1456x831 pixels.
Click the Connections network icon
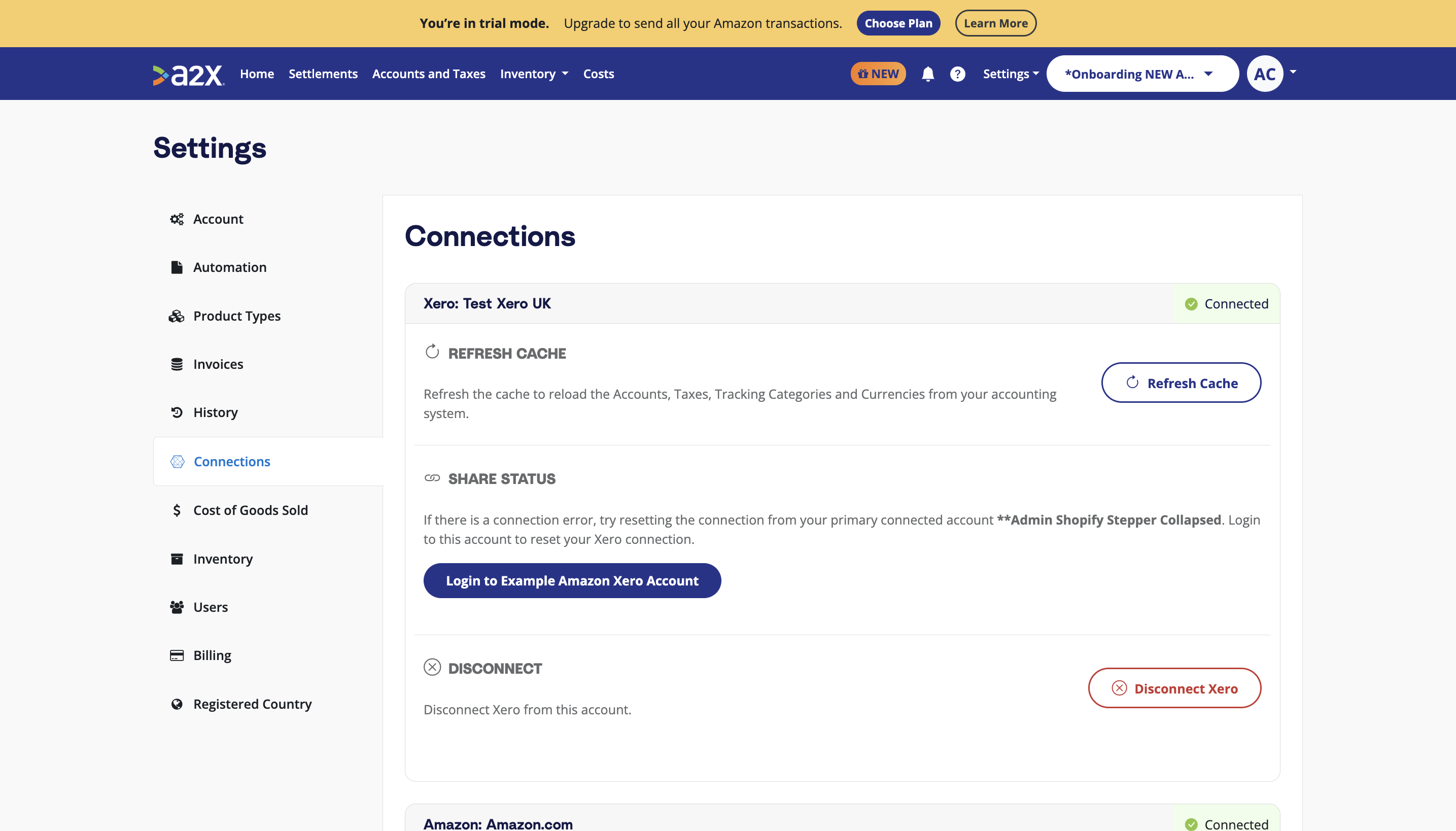pyautogui.click(x=178, y=461)
